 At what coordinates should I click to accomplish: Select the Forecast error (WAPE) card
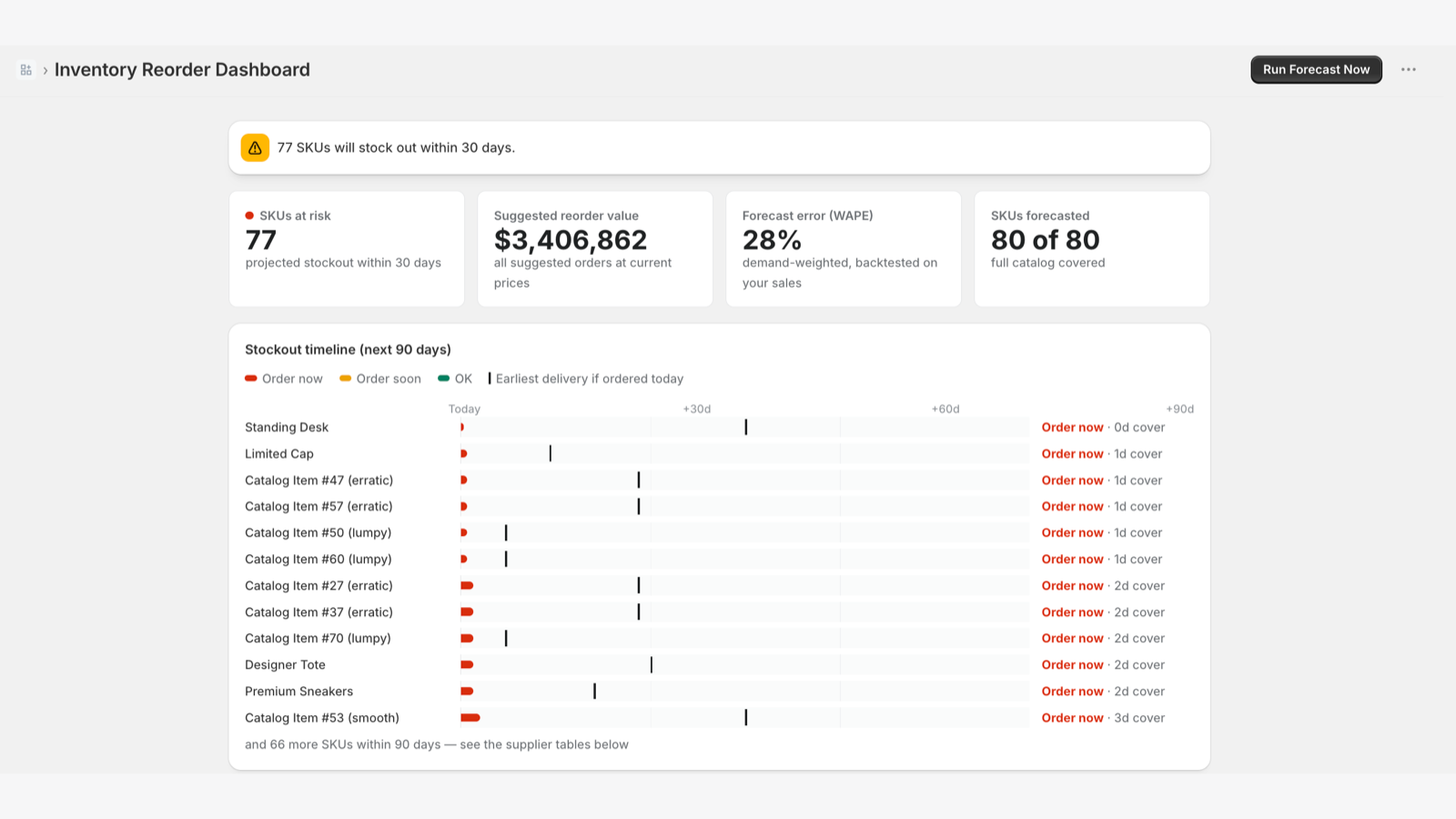click(x=844, y=248)
